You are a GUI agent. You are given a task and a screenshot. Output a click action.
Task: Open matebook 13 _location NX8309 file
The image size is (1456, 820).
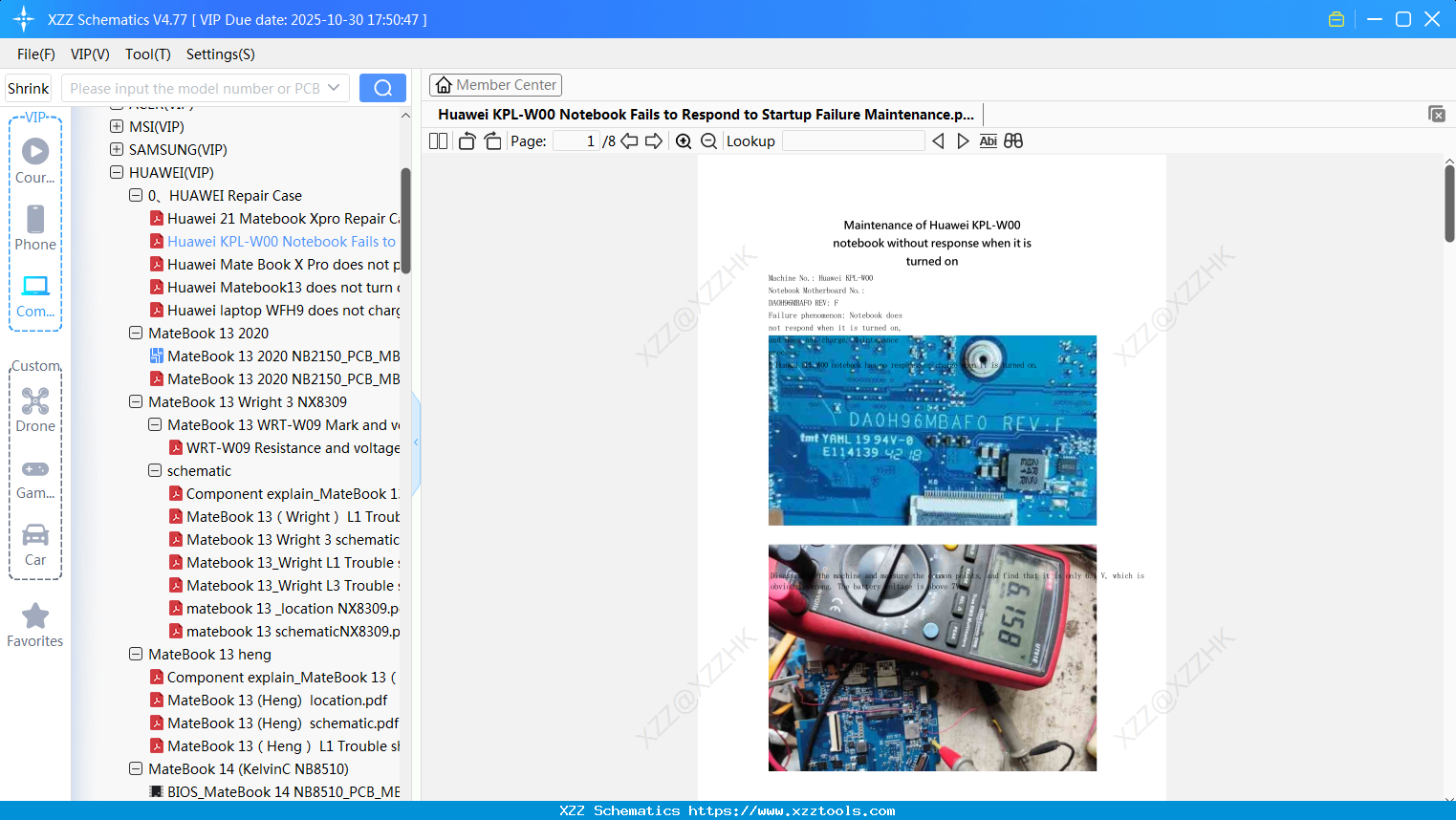285,609
